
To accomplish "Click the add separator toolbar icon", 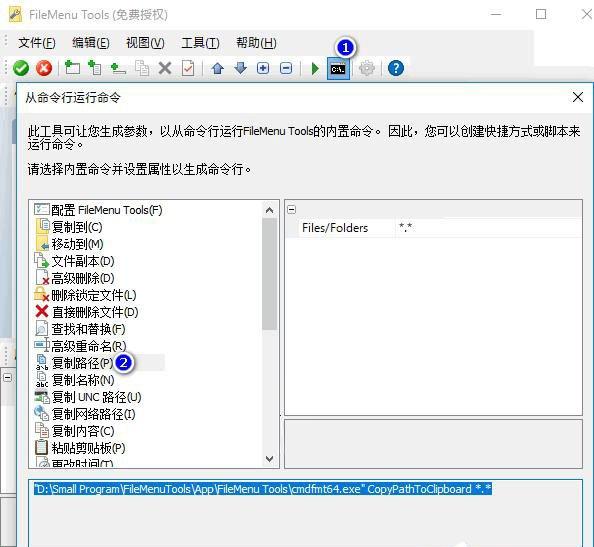I will click(x=118, y=69).
